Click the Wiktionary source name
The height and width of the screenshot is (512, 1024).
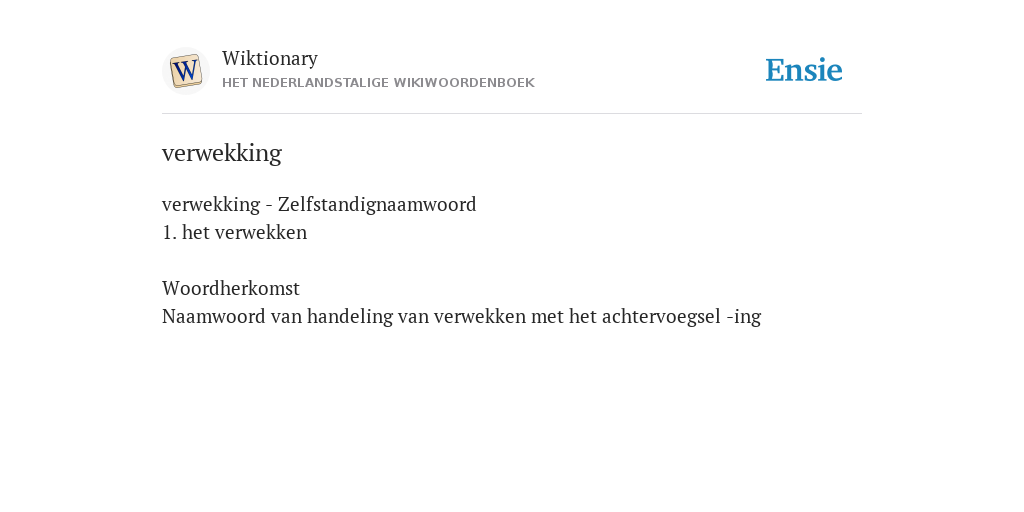coord(270,58)
